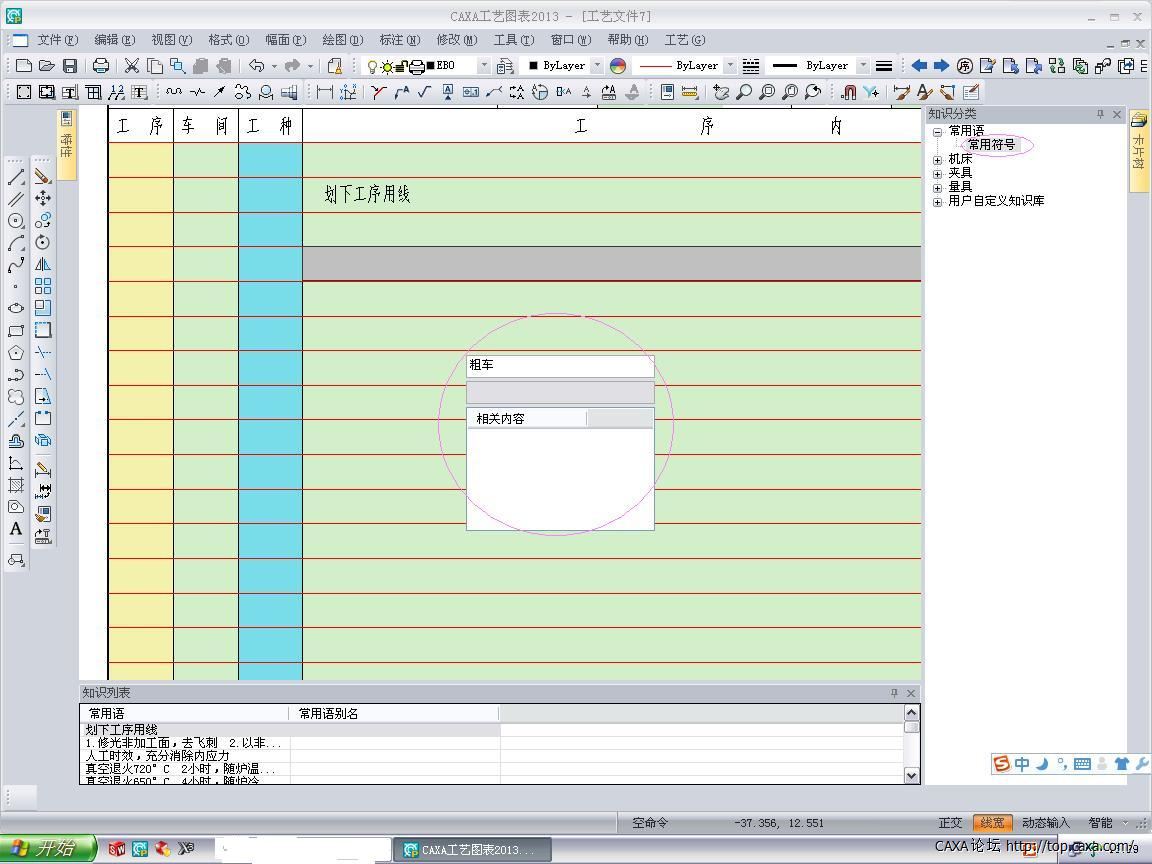Expand the 用户自定义知识库 tree node
The image size is (1152, 864).
[x=938, y=201]
